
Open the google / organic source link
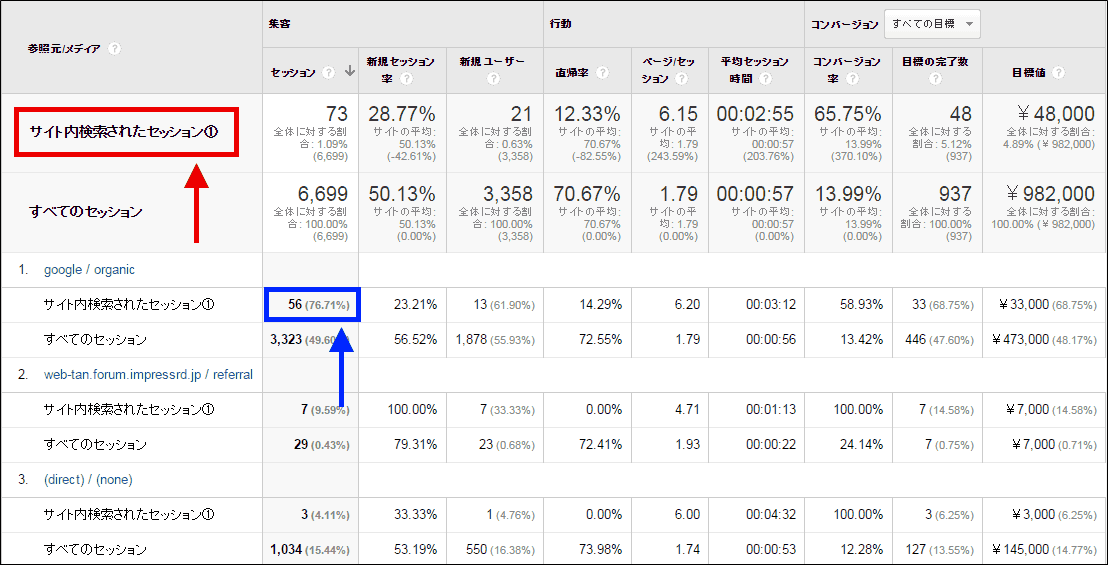(x=89, y=270)
